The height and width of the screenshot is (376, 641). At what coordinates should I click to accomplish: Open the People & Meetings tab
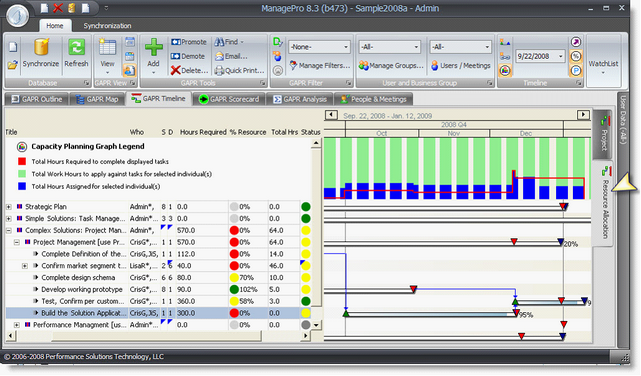pos(373,99)
